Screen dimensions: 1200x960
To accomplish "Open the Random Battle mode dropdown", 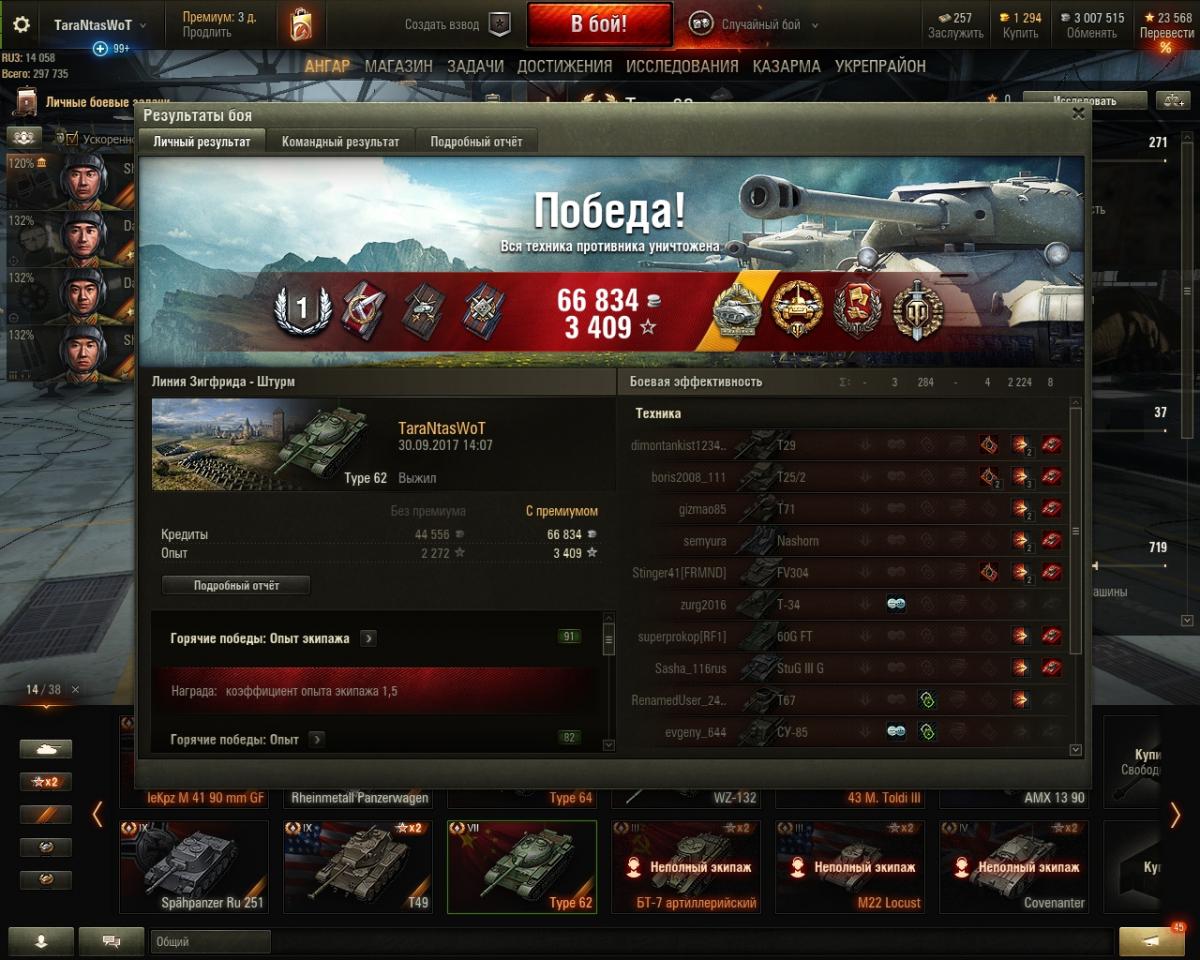I will [x=754, y=25].
